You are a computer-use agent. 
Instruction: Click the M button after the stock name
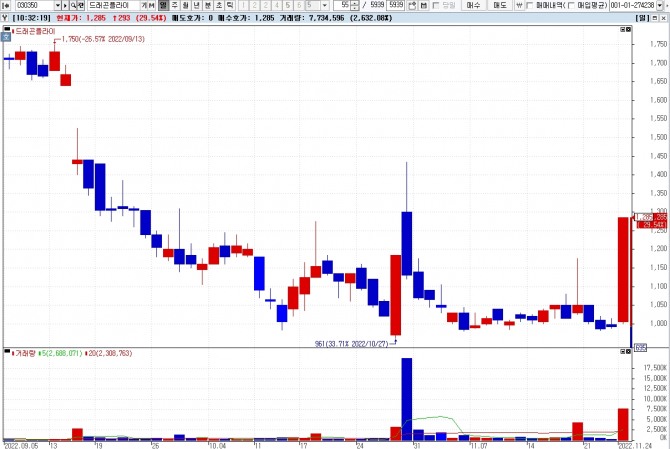(151, 5)
